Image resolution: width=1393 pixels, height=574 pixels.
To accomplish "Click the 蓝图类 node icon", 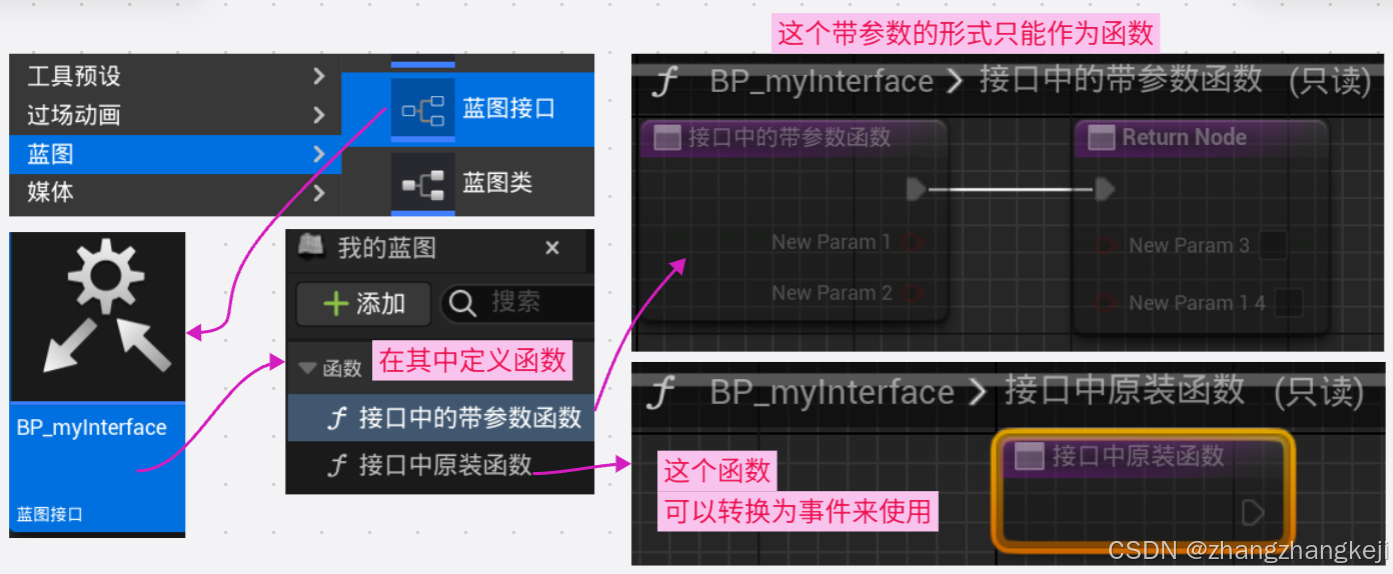I will coord(423,183).
